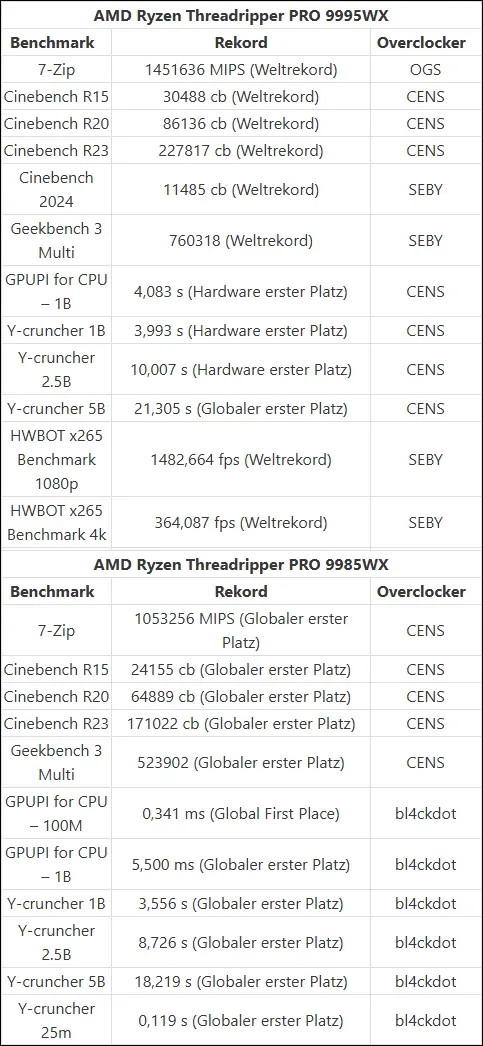Select the first table's Benchmark column header
483x1046 pixels.
pyautogui.click(x=53, y=43)
